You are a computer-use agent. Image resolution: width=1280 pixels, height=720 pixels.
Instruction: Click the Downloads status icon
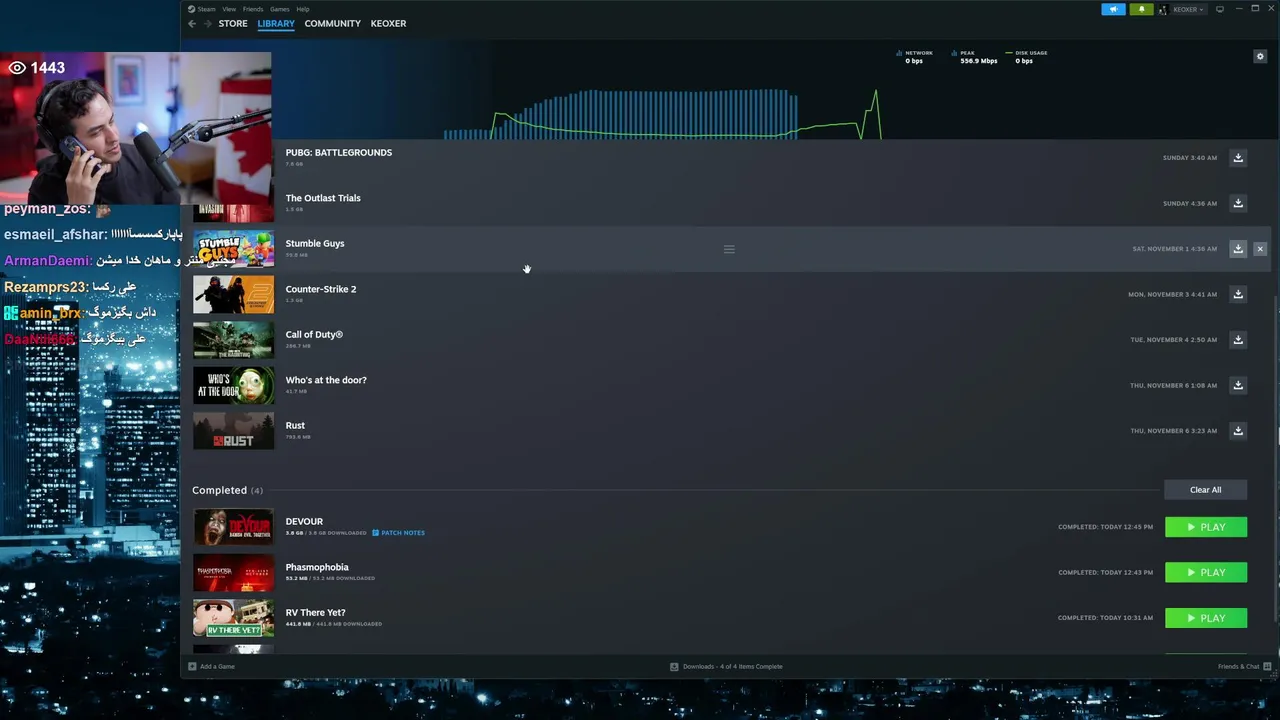click(x=674, y=666)
